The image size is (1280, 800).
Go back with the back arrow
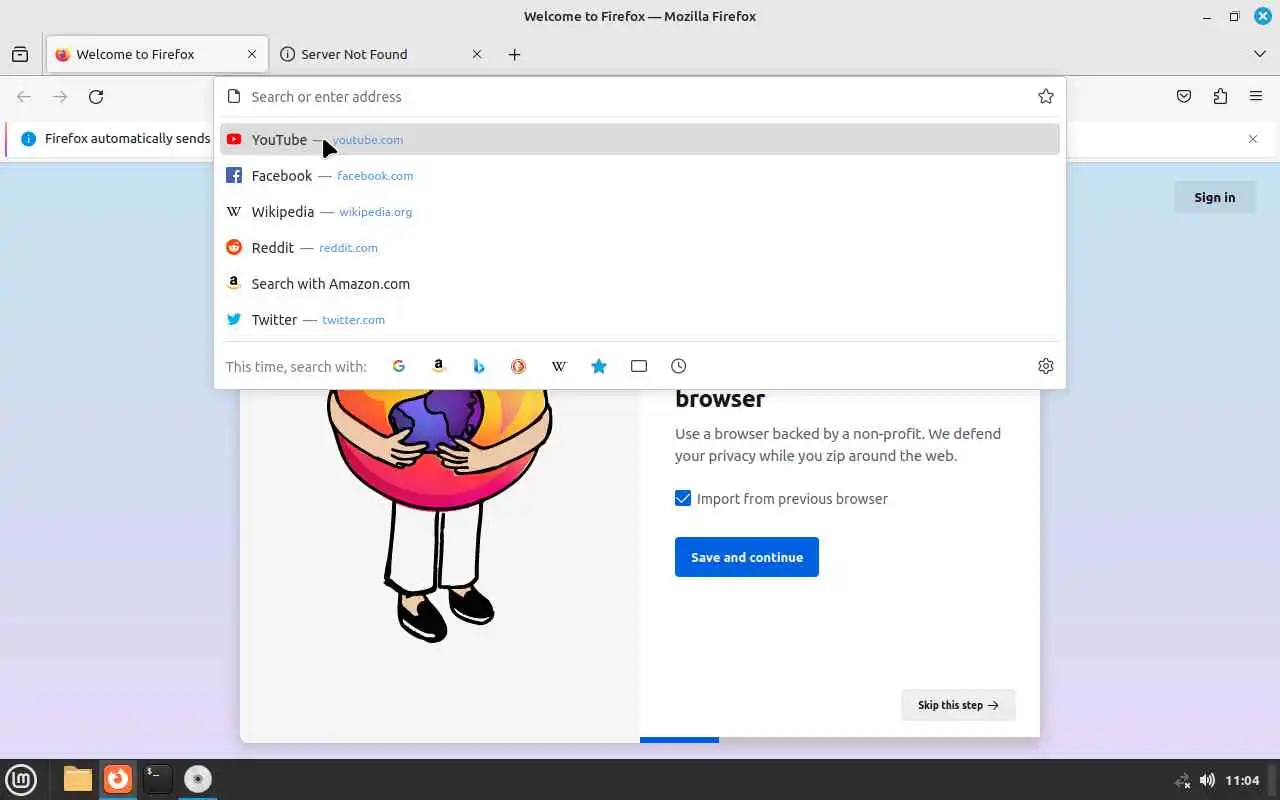(x=24, y=97)
